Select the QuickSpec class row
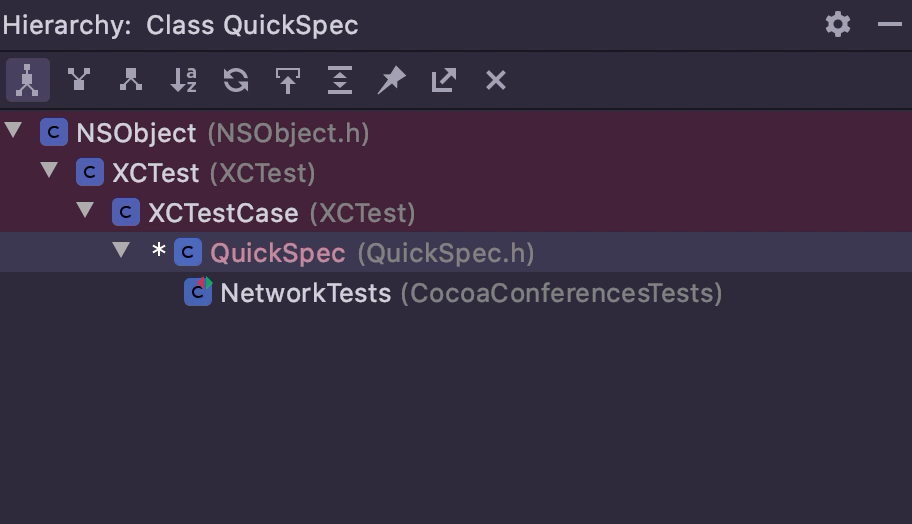This screenshot has width=912, height=524. [456, 252]
